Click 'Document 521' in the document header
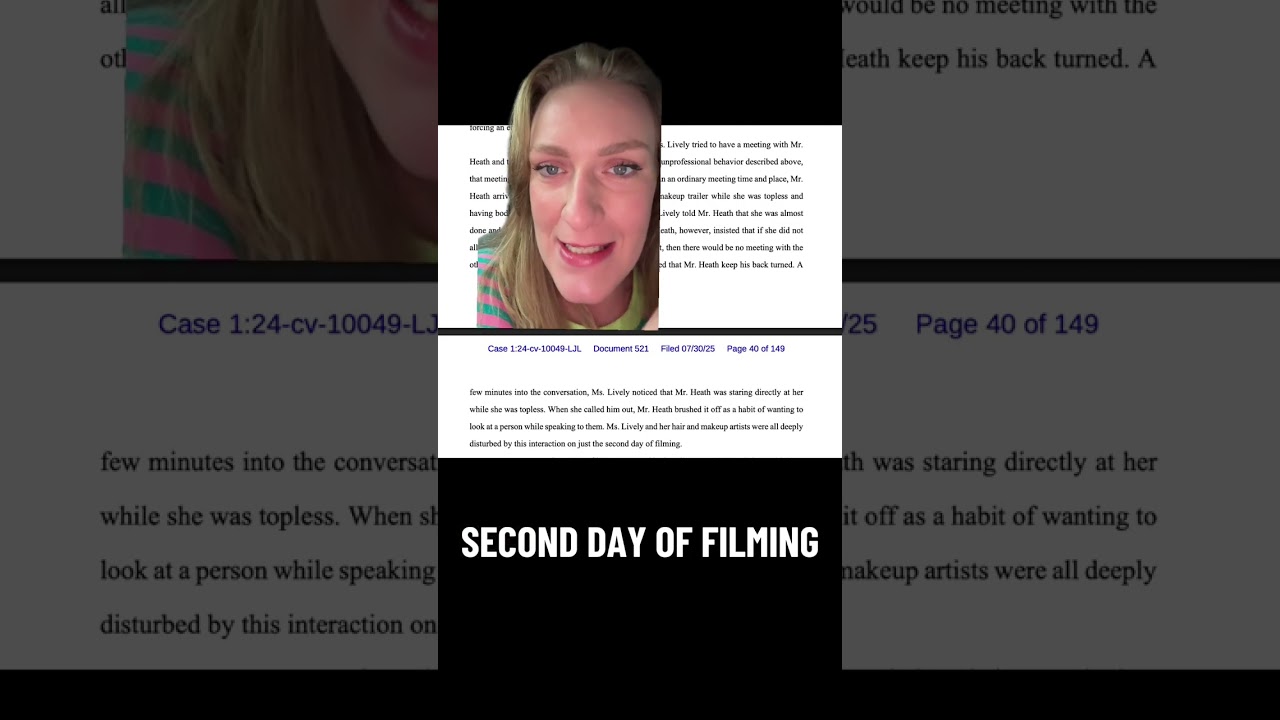The image size is (1280, 720). (621, 349)
